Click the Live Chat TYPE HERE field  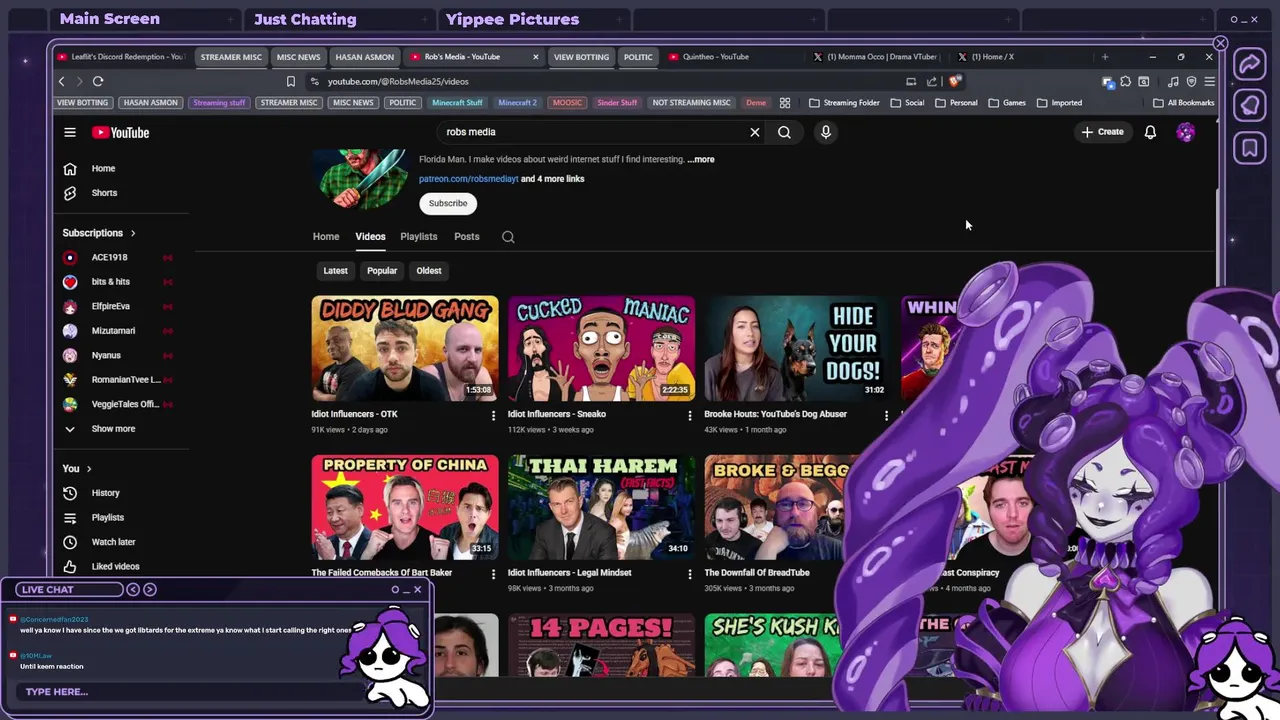coord(190,692)
